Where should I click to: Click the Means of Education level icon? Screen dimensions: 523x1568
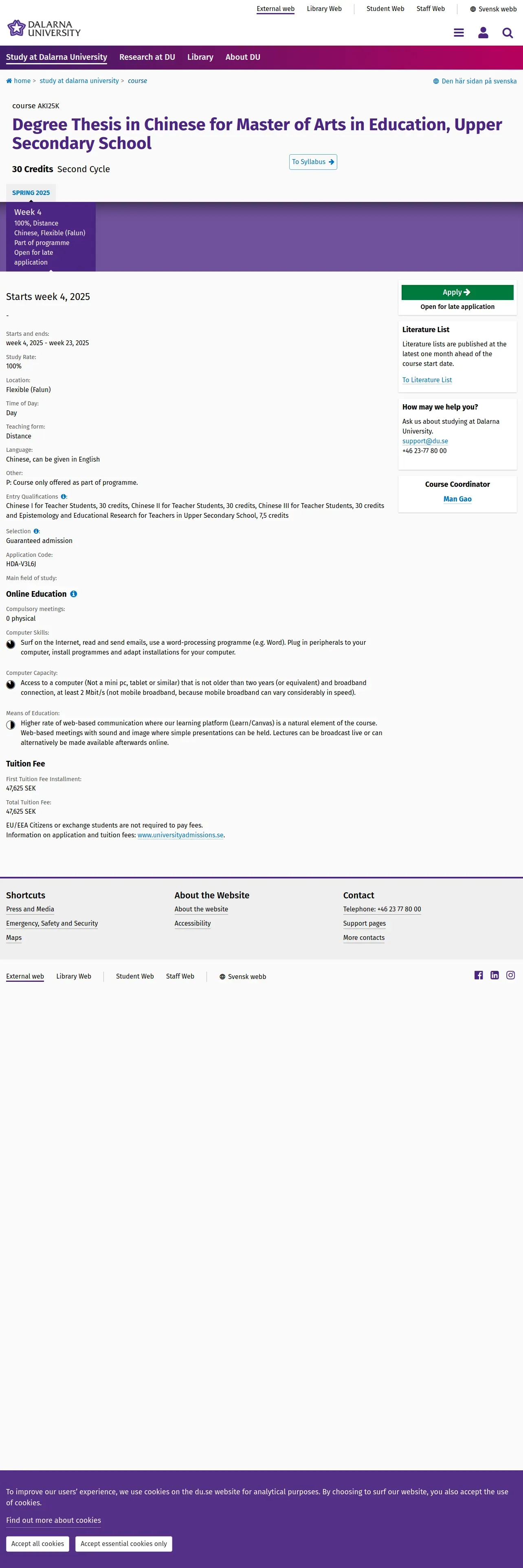coord(10,724)
